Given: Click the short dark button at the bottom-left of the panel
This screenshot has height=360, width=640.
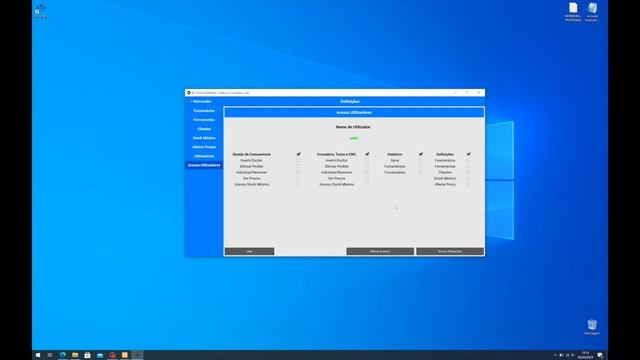Looking at the screenshot, I should 249,251.
